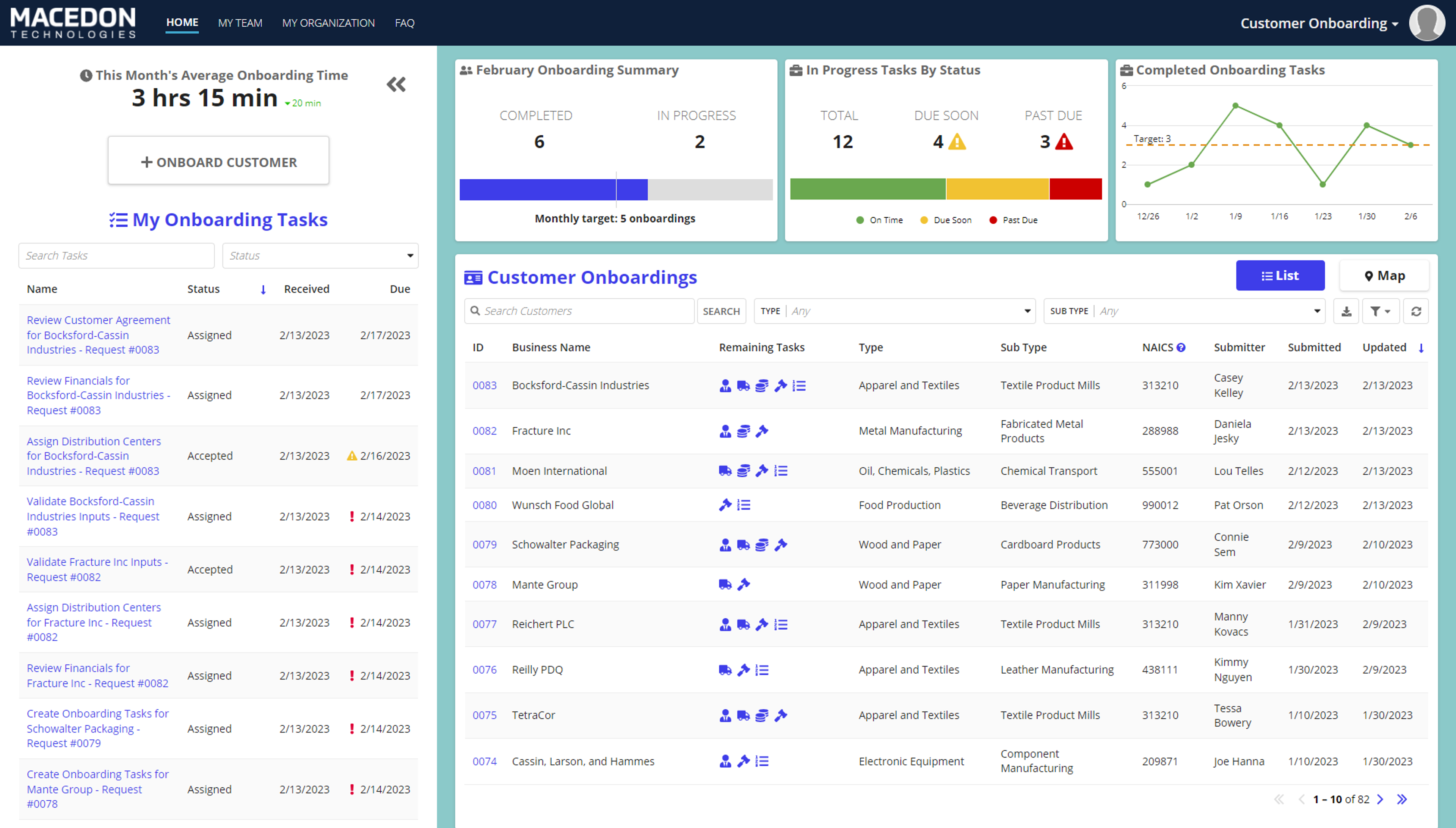1456x828 pixels.
Task: Click the gavel task icon for Bocksford-Cassin Industries
Action: pos(781,386)
